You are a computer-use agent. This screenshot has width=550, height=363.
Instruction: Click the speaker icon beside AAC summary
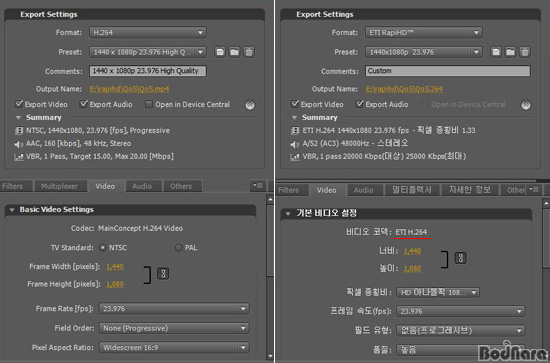(19, 144)
